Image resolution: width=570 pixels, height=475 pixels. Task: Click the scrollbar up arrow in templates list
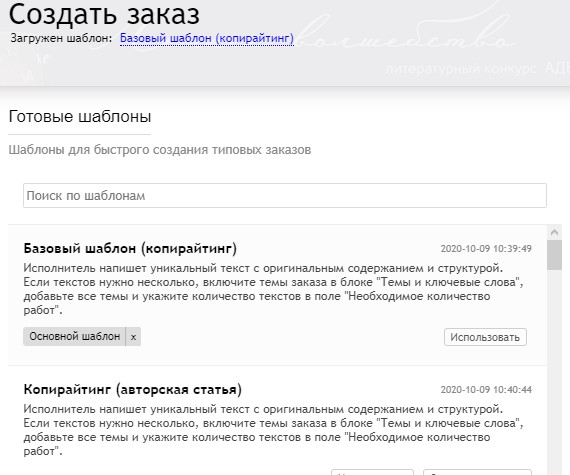tap(554, 232)
